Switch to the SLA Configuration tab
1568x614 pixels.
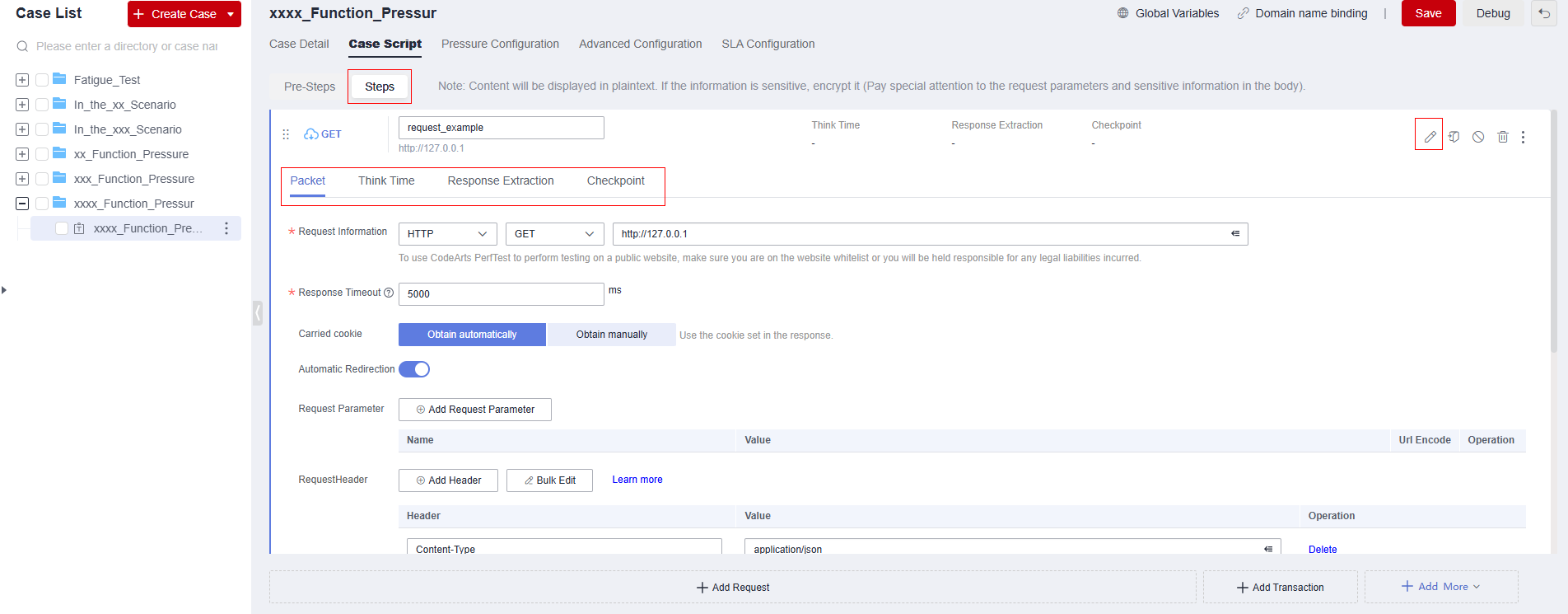(768, 44)
